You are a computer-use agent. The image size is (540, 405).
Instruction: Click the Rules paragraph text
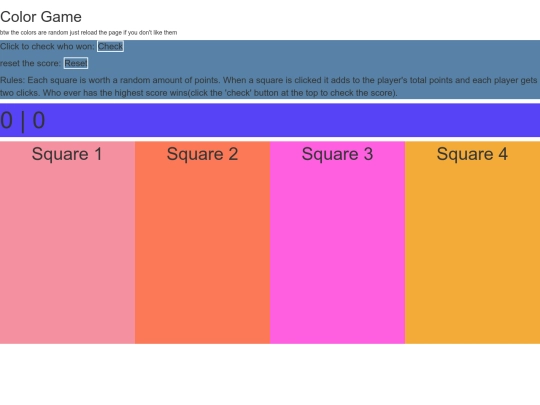click(269, 86)
